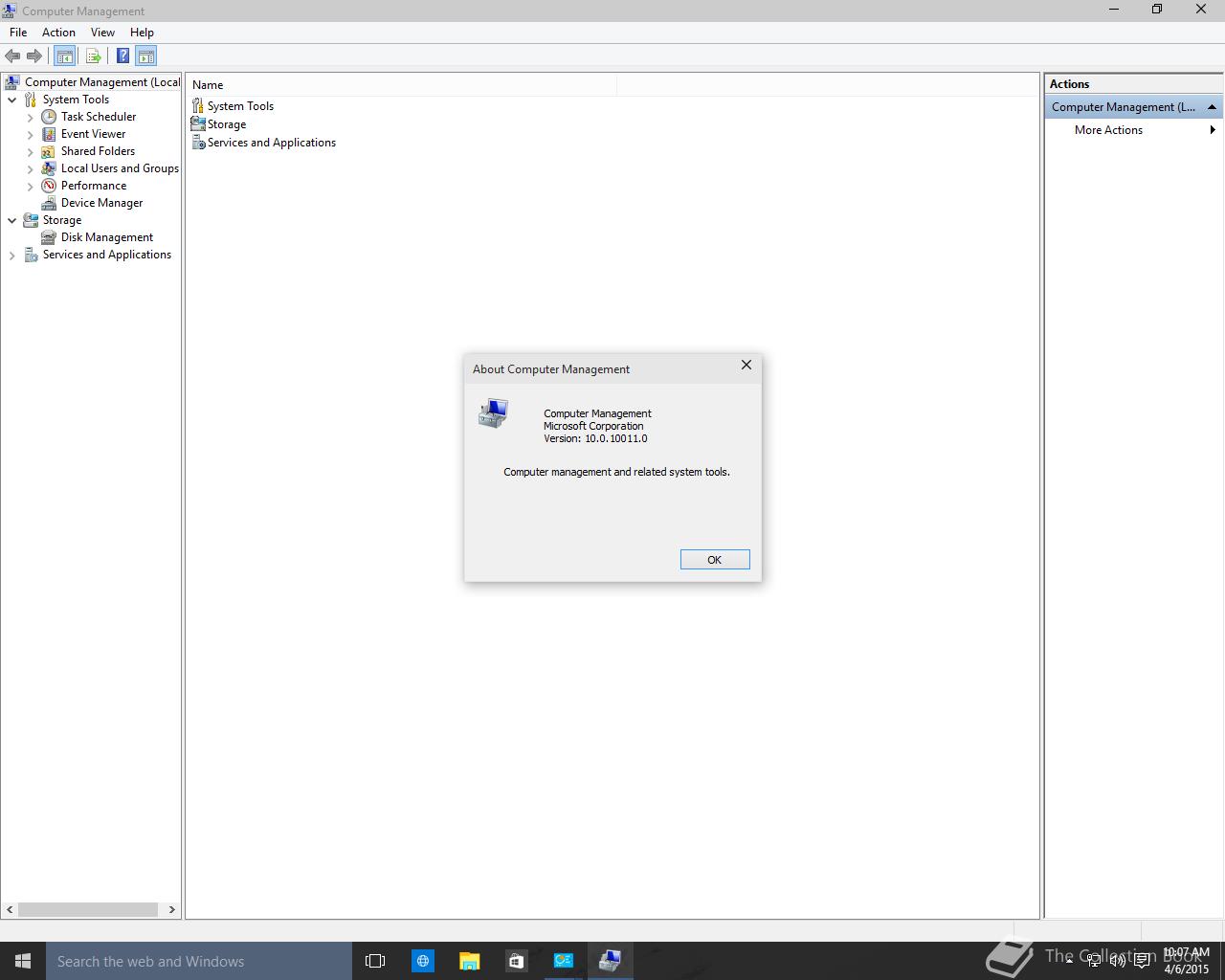Open Help via the blue question-mark icon
Image resolution: width=1225 pixels, height=980 pixels.
click(x=122, y=56)
